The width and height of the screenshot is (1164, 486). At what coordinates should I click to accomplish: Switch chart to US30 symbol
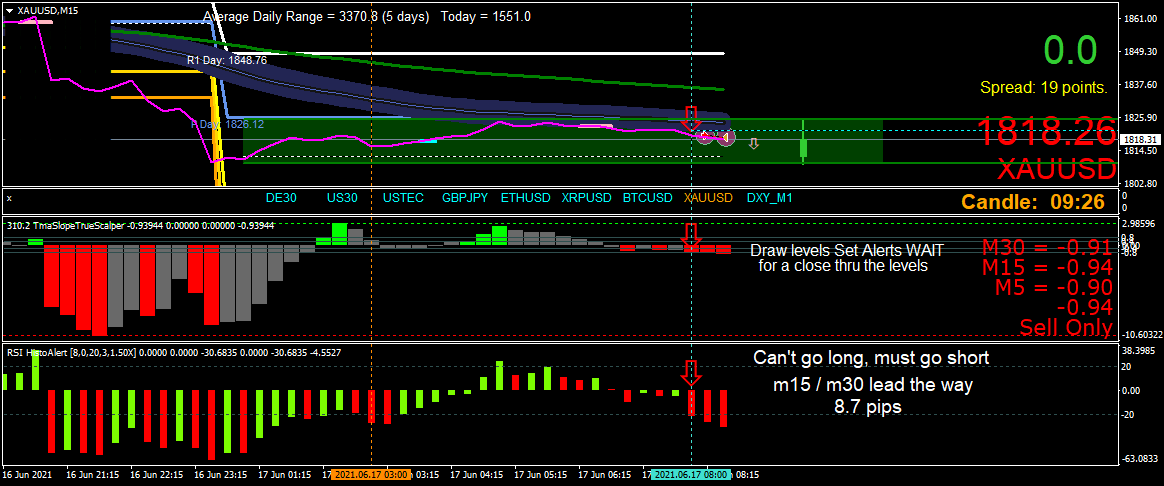pyautogui.click(x=342, y=198)
